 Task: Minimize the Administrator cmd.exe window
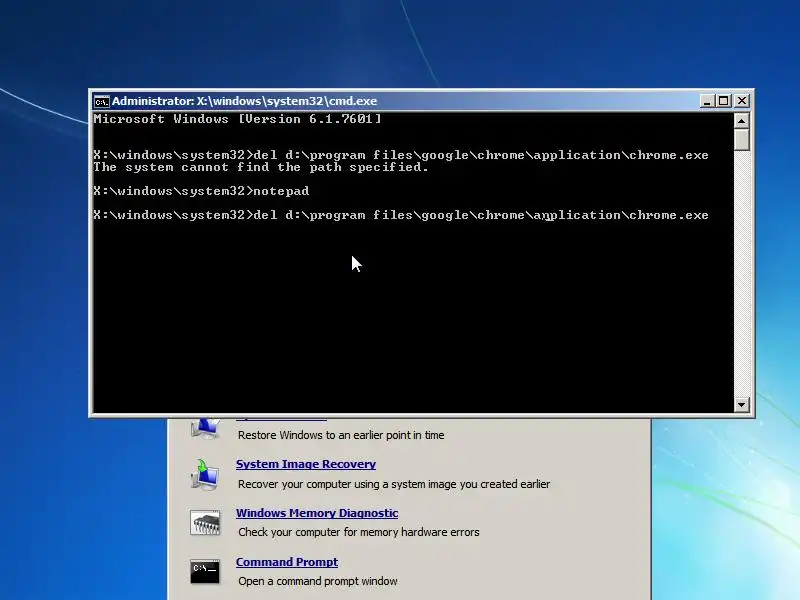[x=707, y=101]
